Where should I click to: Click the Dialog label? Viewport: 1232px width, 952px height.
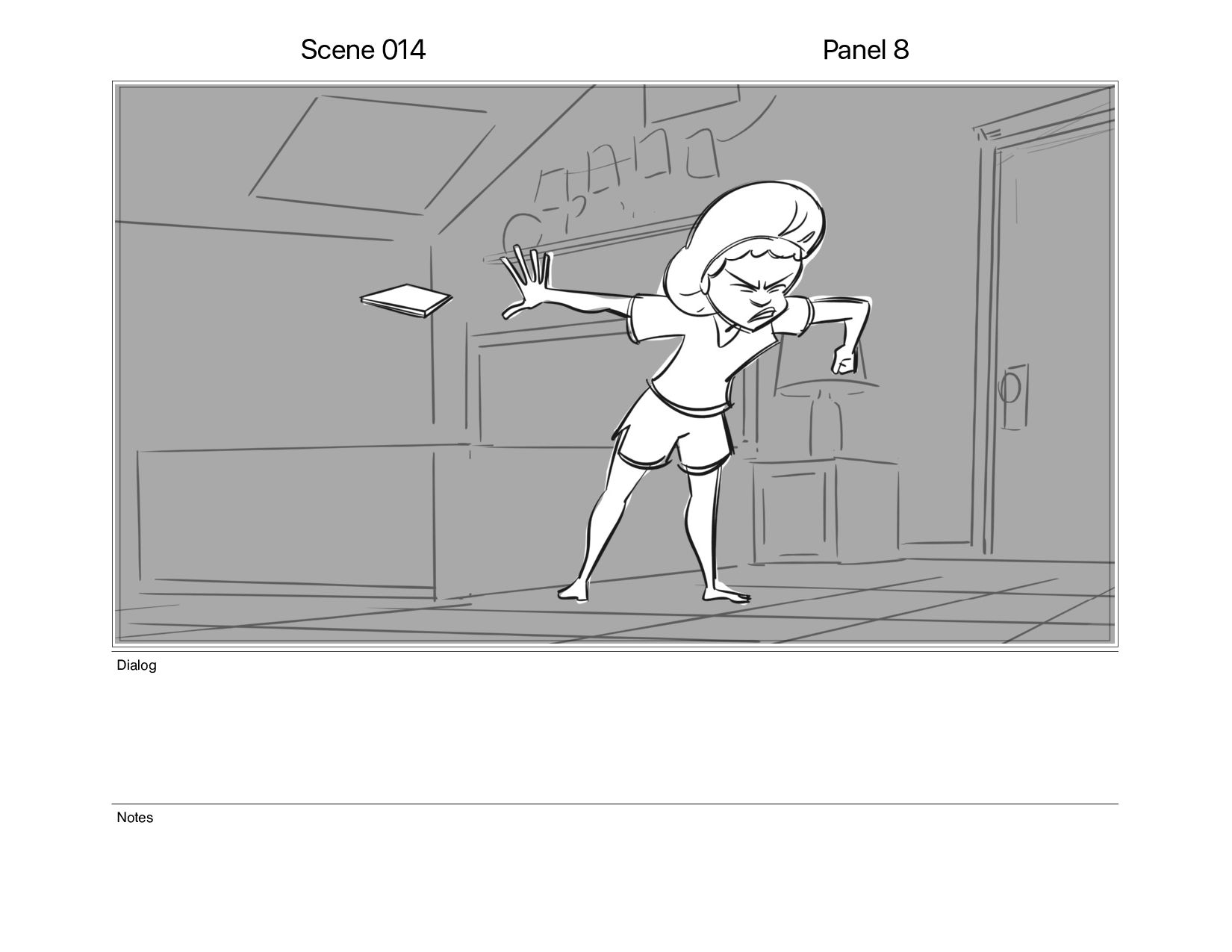(x=137, y=665)
